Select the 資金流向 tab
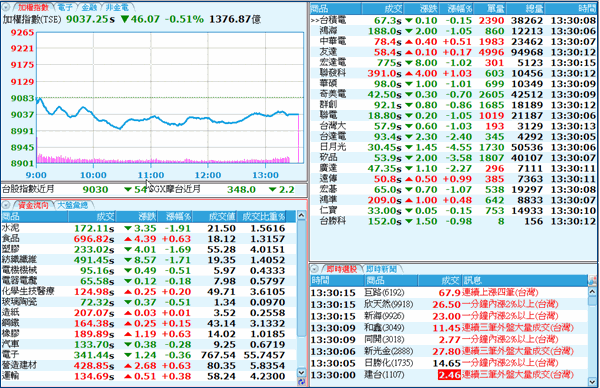The image size is (600, 388). point(33,205)
